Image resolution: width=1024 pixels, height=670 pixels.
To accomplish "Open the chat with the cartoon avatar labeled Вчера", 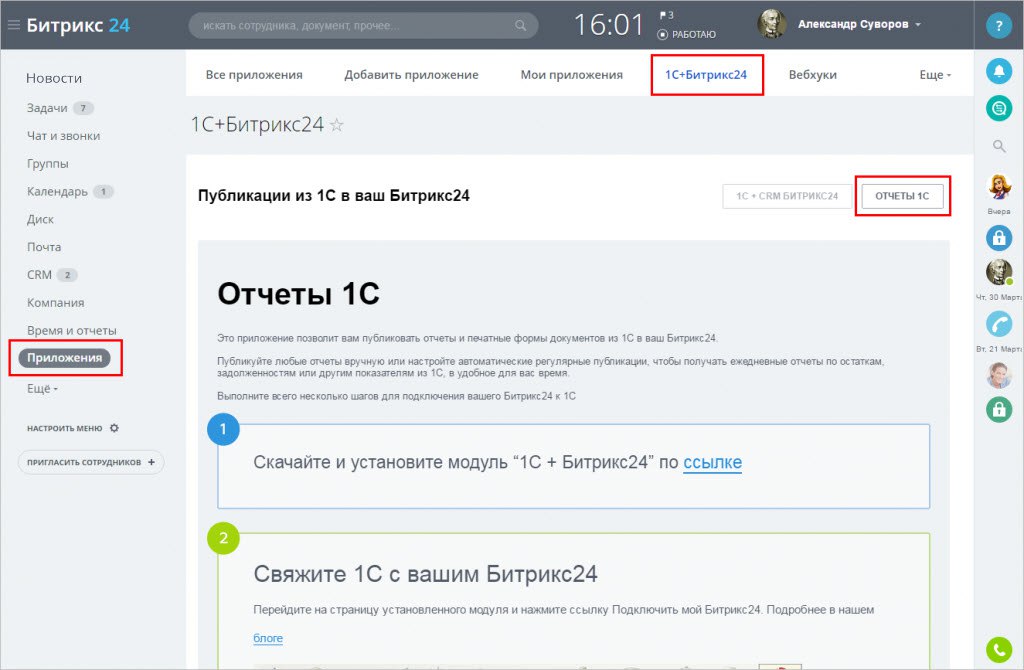I will pos(999,188).
